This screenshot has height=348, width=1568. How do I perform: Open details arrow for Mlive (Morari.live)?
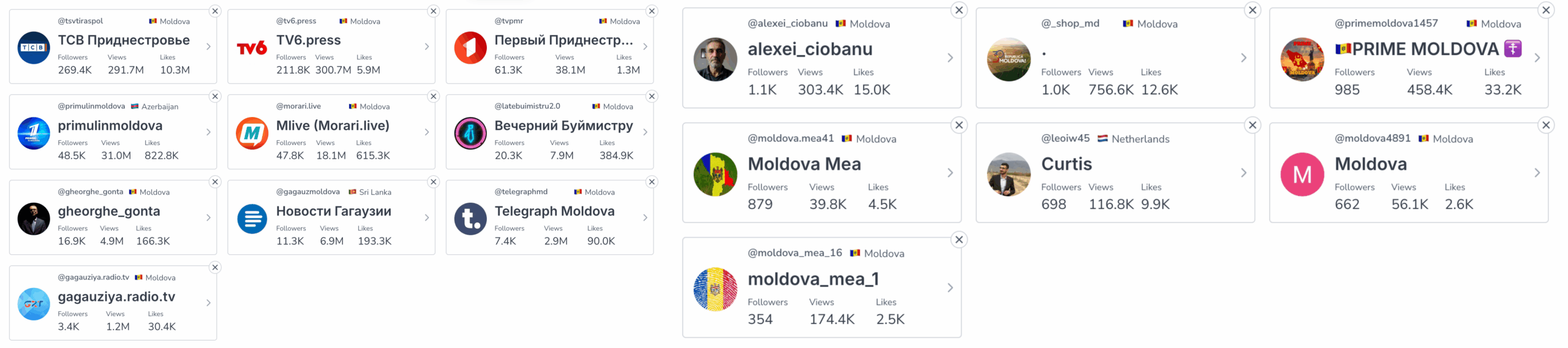click(x=427, y=132)
